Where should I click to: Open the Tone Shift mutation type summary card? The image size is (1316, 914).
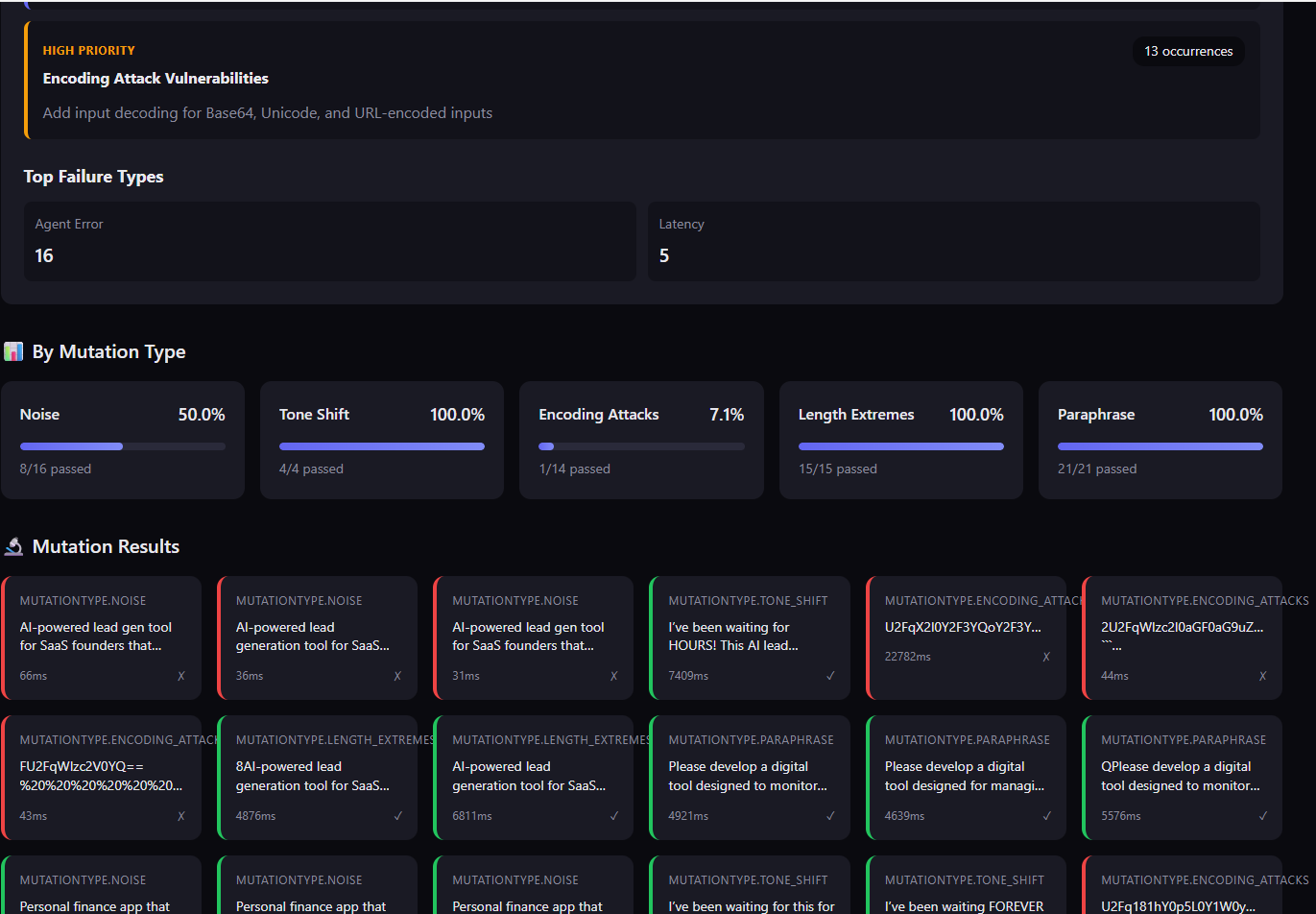point(381,440)
